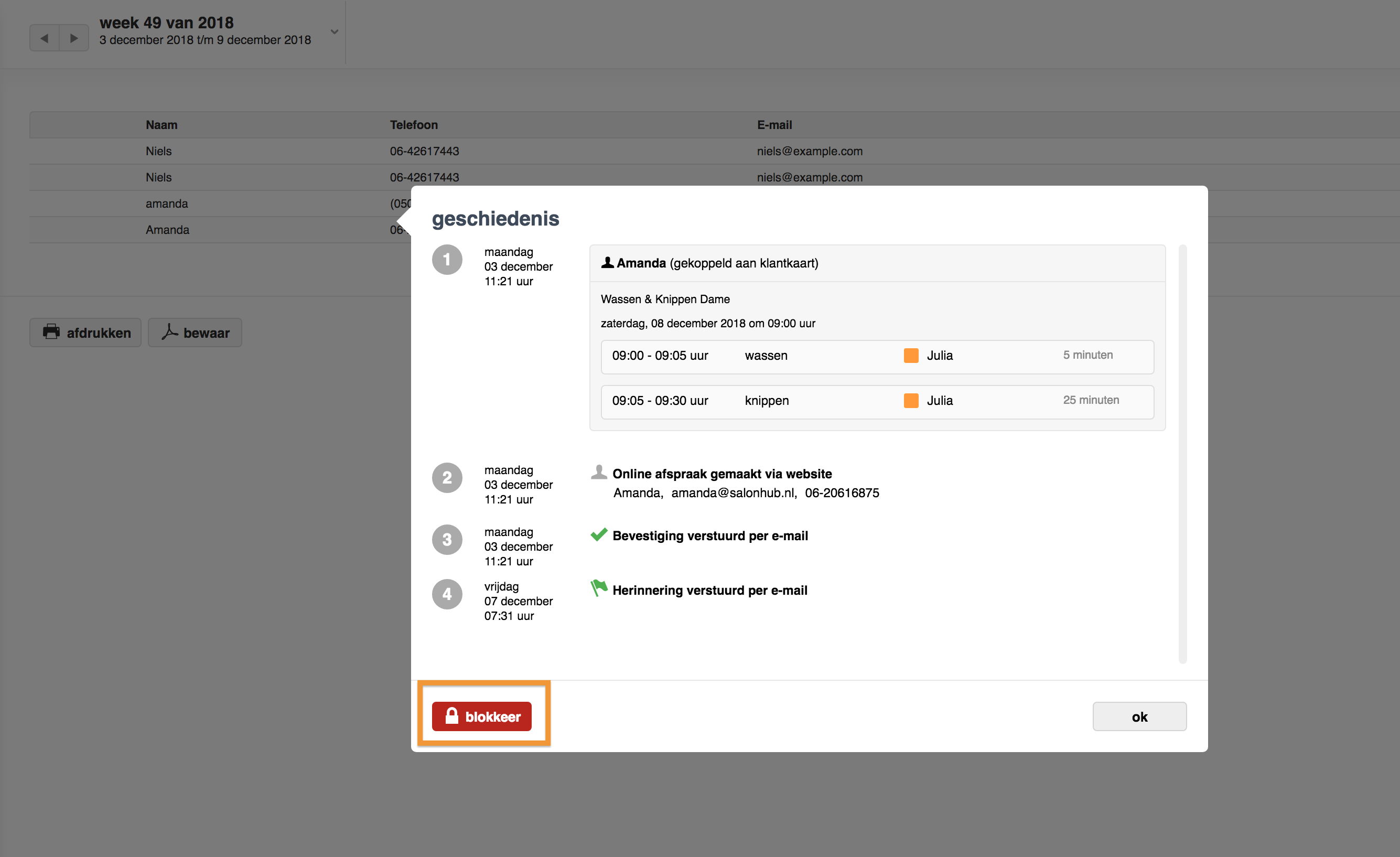
Task: Click the PDF icon on bewaar
Action: (x=169, y=332)
